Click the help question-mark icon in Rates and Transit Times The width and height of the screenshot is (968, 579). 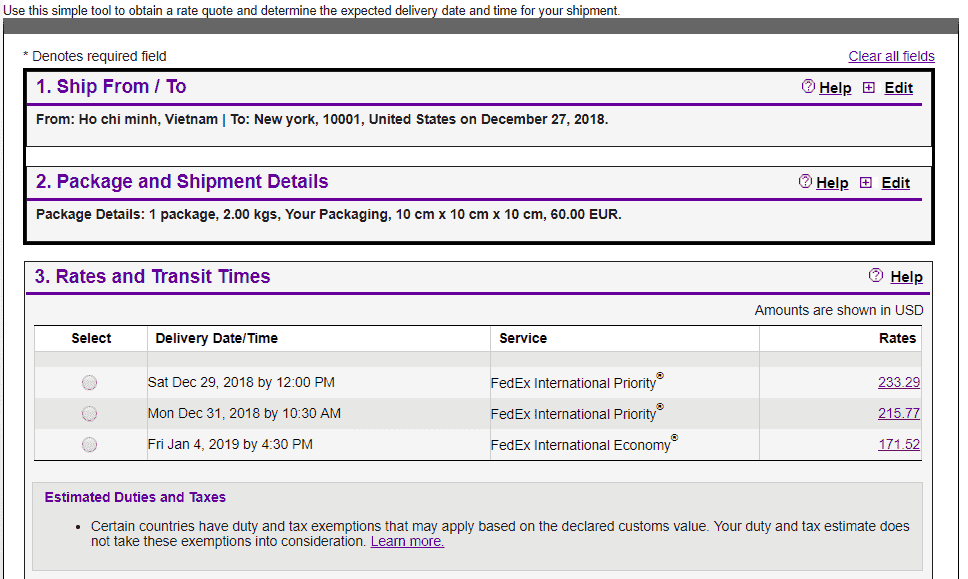pyautogui.click(x=875, y=275)
